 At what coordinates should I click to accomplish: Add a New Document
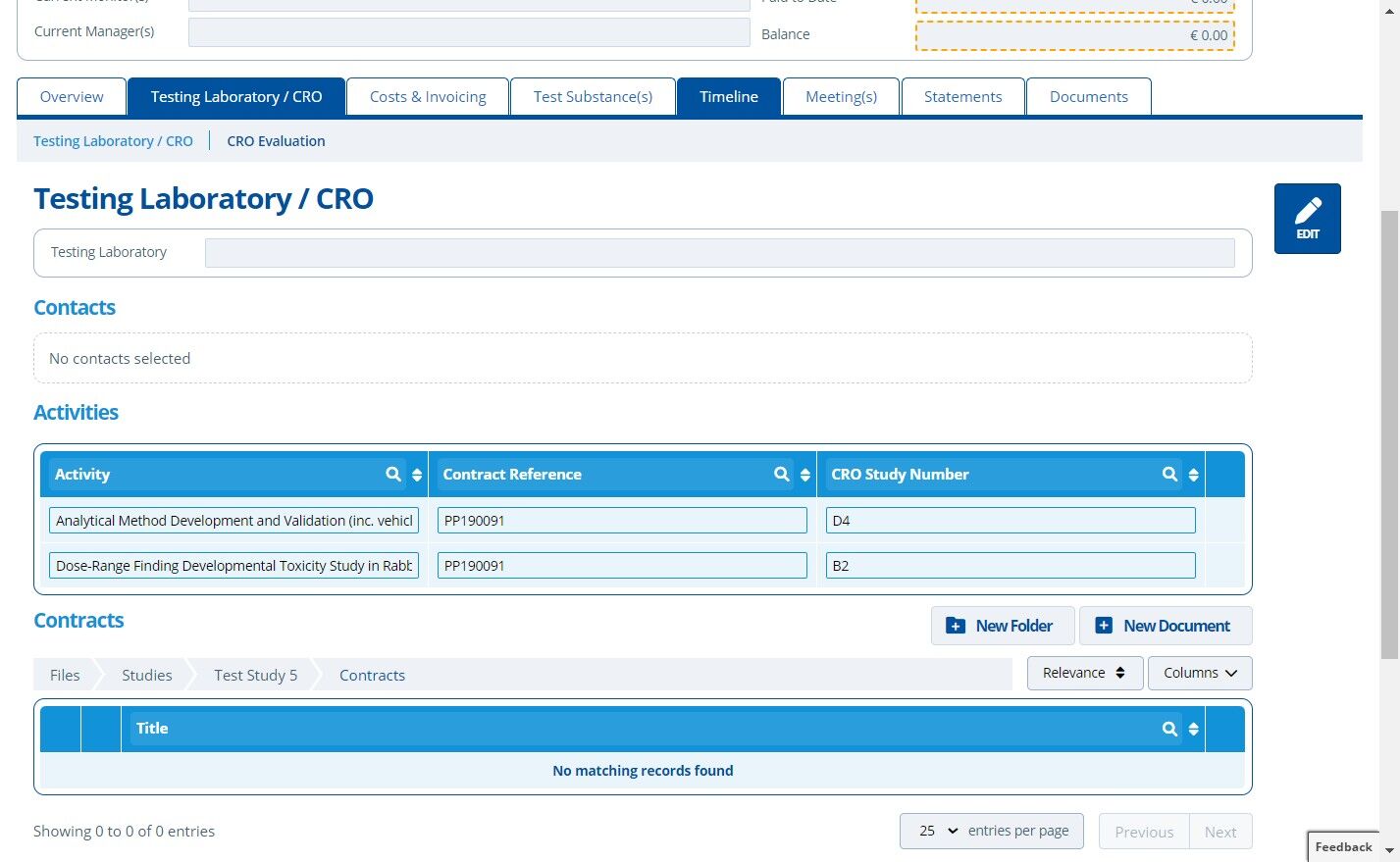tap(1166, 626)
